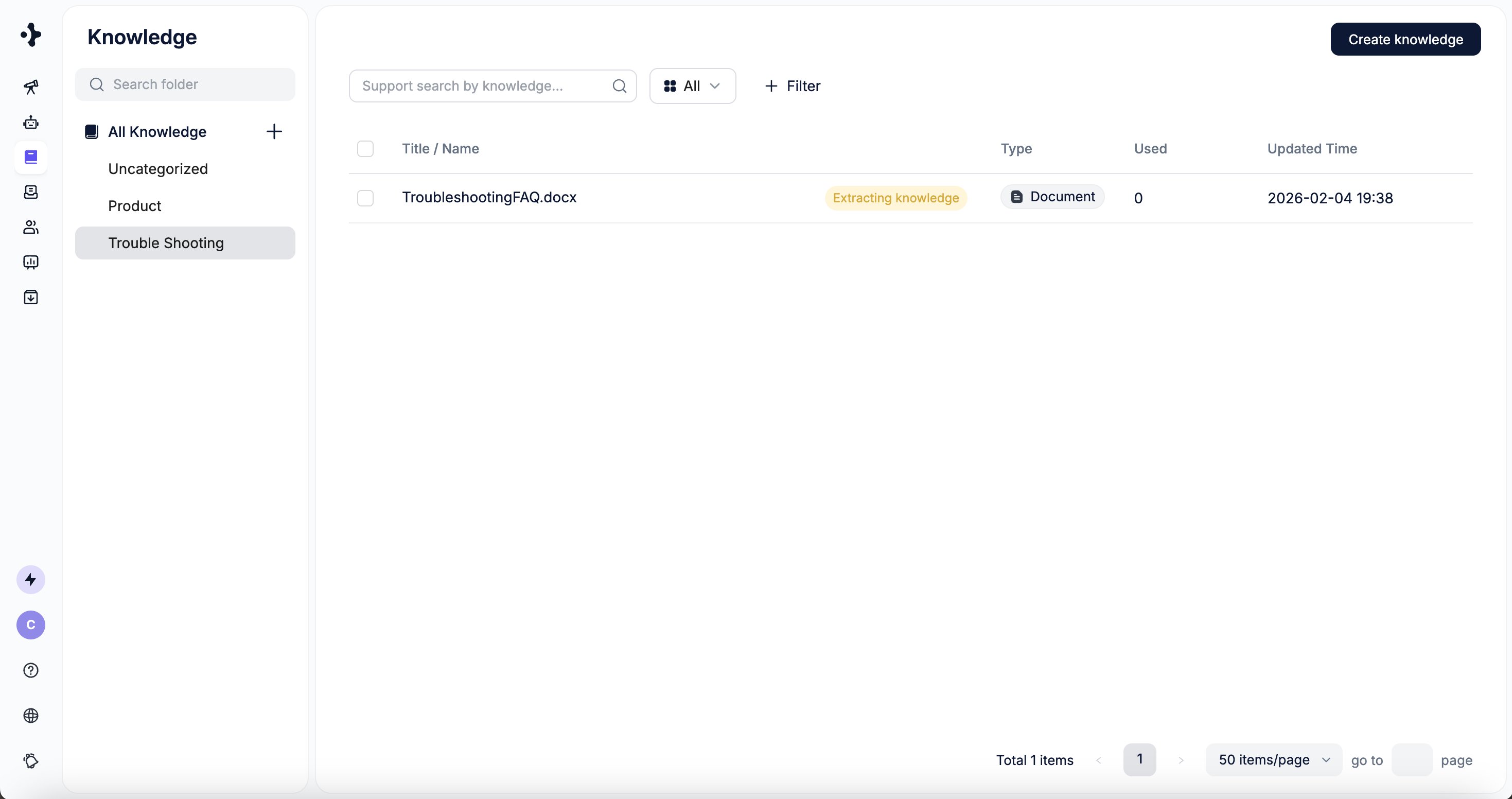Open the user avatar labeled C

pos(30,624)
